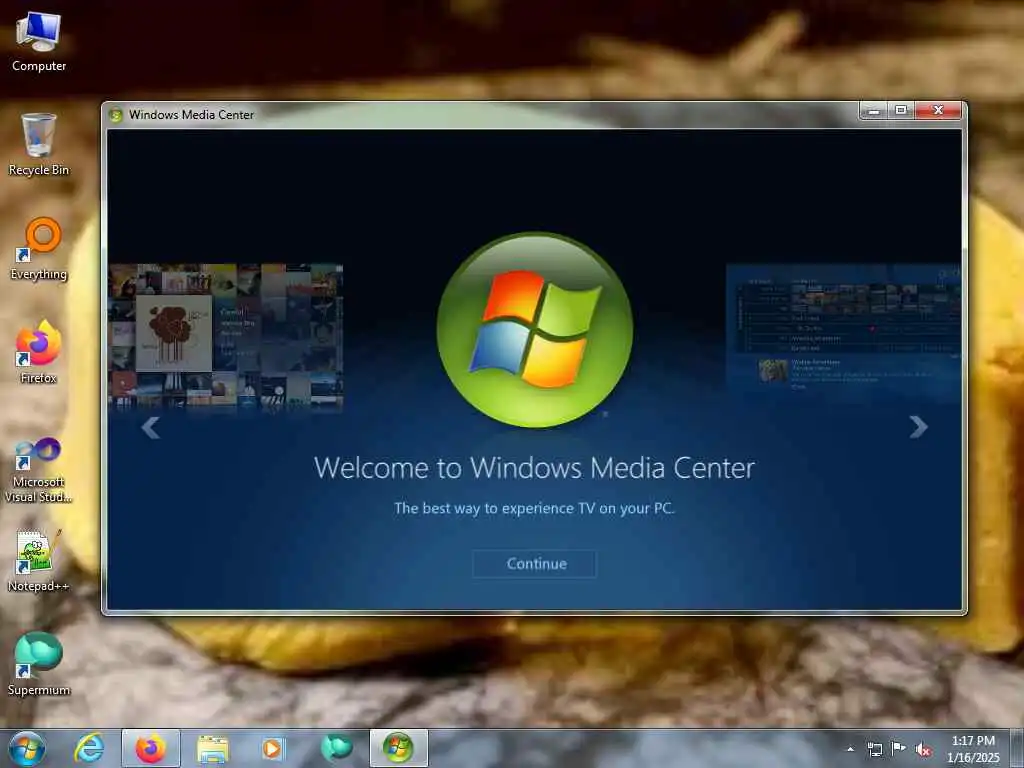The height and width of the screenshot is (768, 1024).
Task: Open the Windows Start menu orb
Action: (27, 748)
